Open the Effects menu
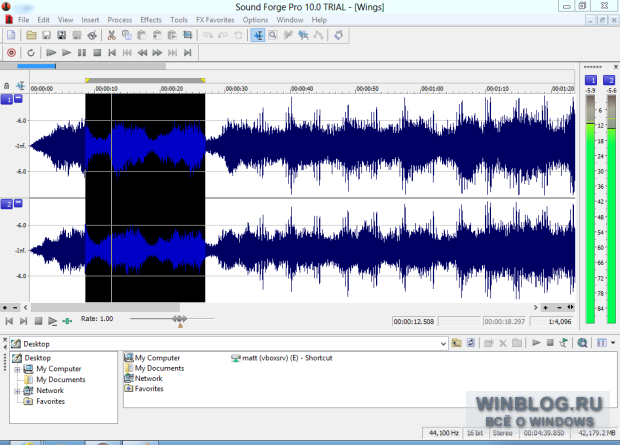The height and width of the screenshot is (445, 620). point(151,20)
